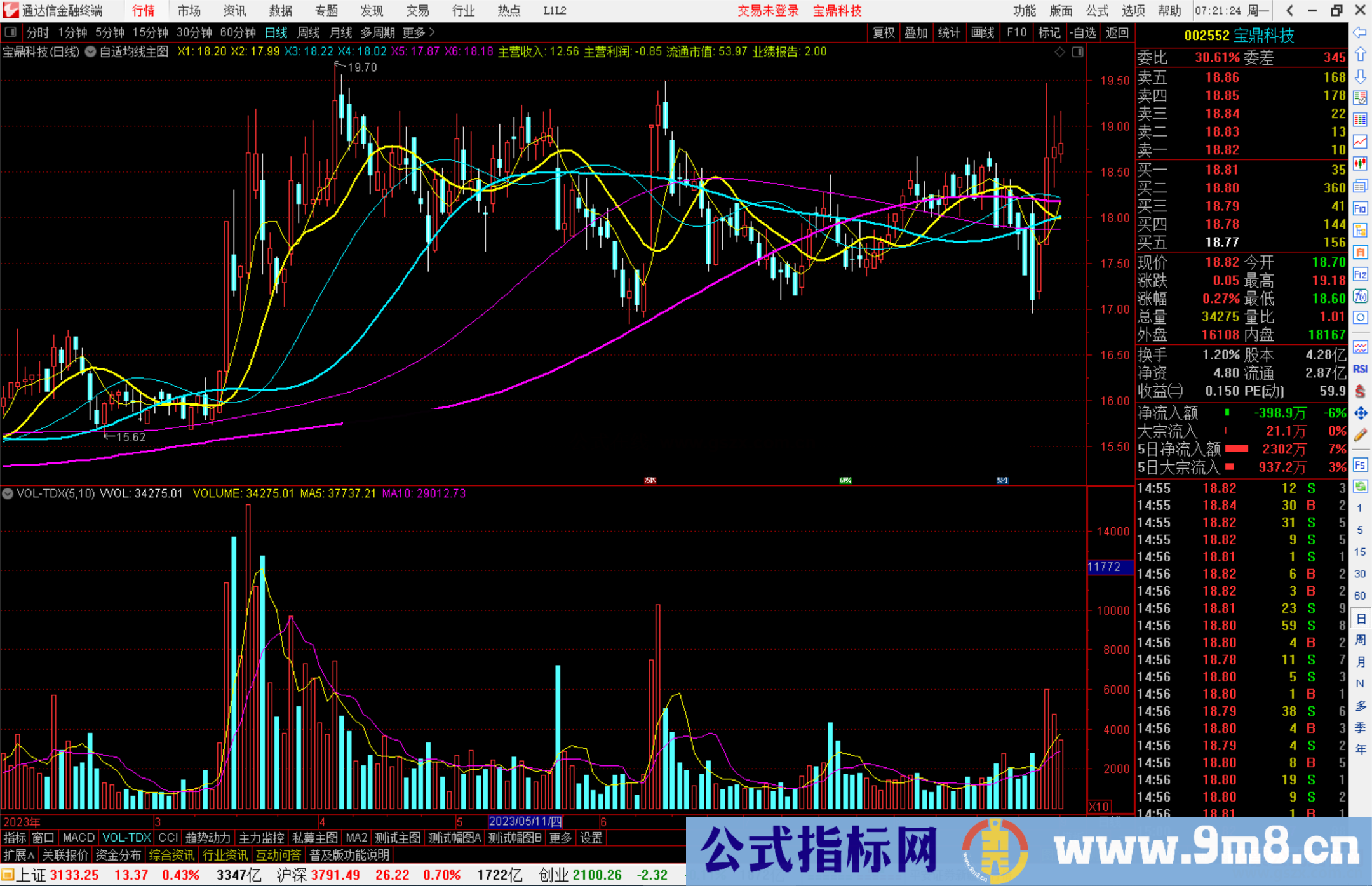This screenshot has height=886, width=1372.
Task: Open the f(x) formula icon
Action: pyautogui.click(x=1360, y=296)
